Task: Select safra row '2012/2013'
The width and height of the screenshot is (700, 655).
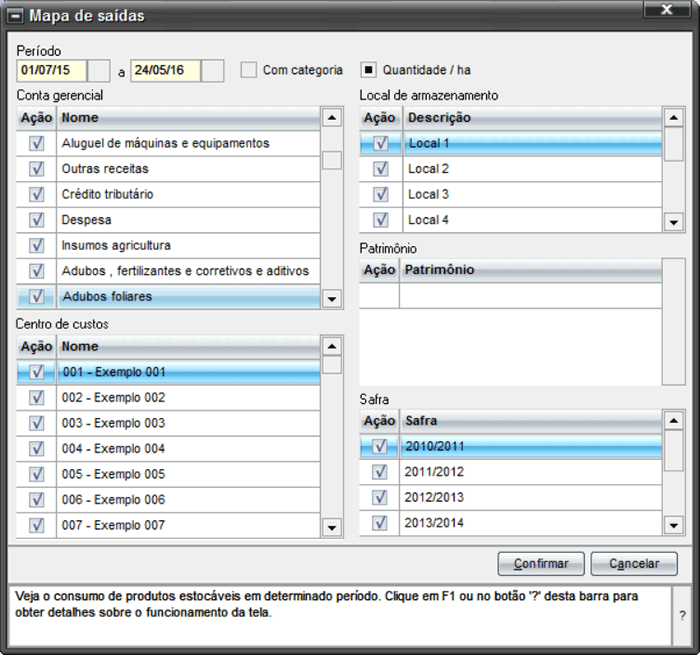Action: 511,497
